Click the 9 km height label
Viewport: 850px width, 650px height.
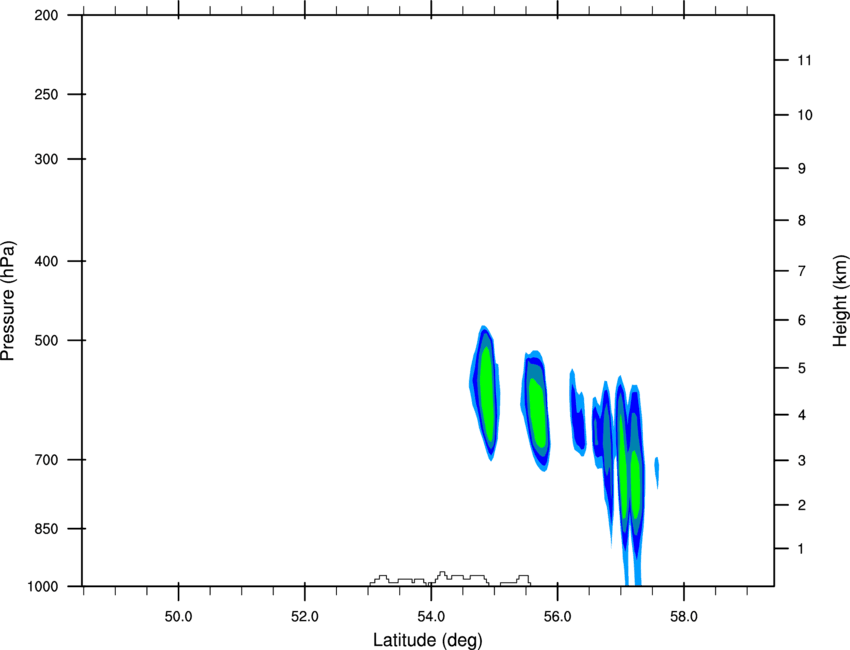(802, 169)
